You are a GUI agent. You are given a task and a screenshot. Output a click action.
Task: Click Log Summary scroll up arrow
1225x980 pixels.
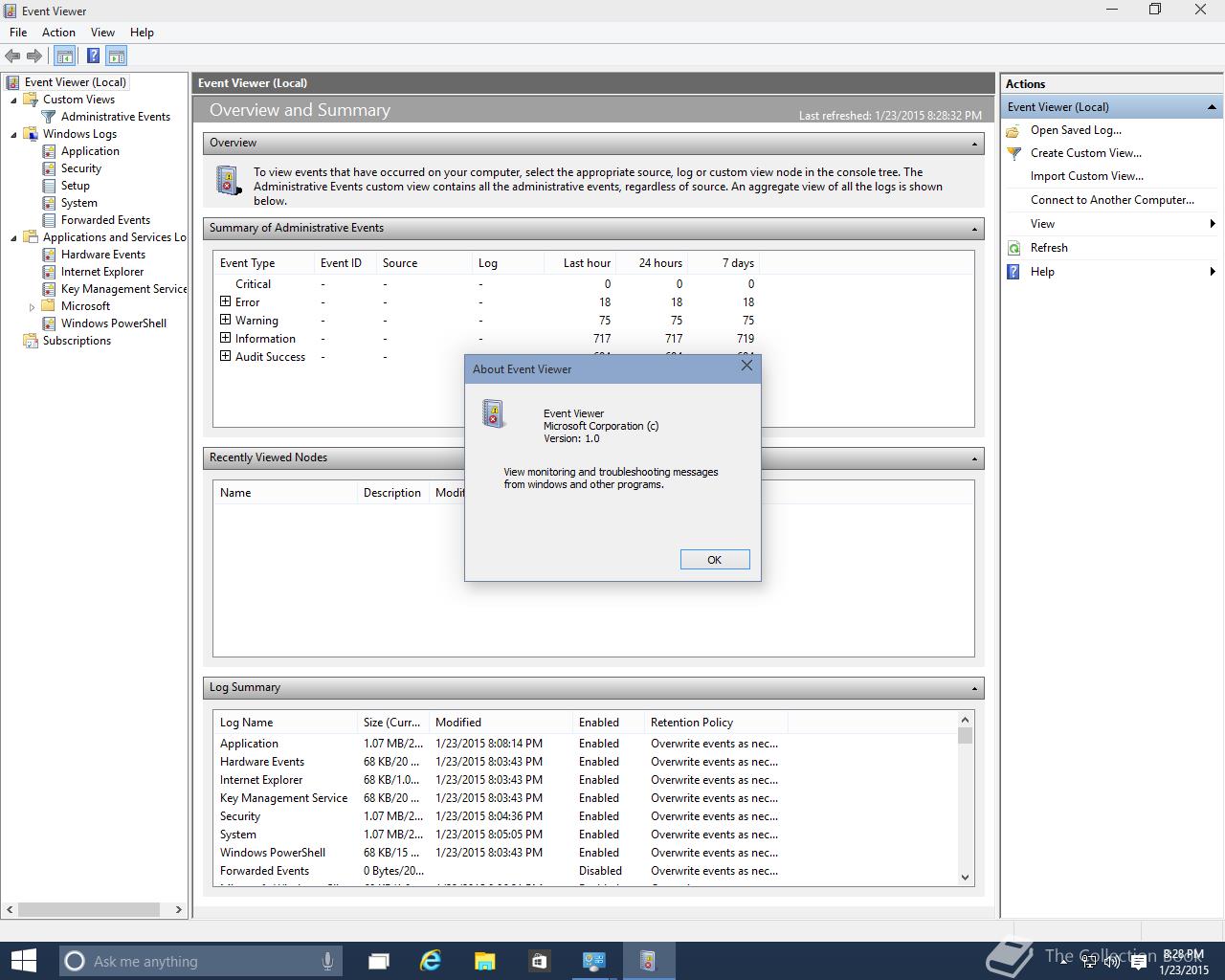tap(965, 720)
